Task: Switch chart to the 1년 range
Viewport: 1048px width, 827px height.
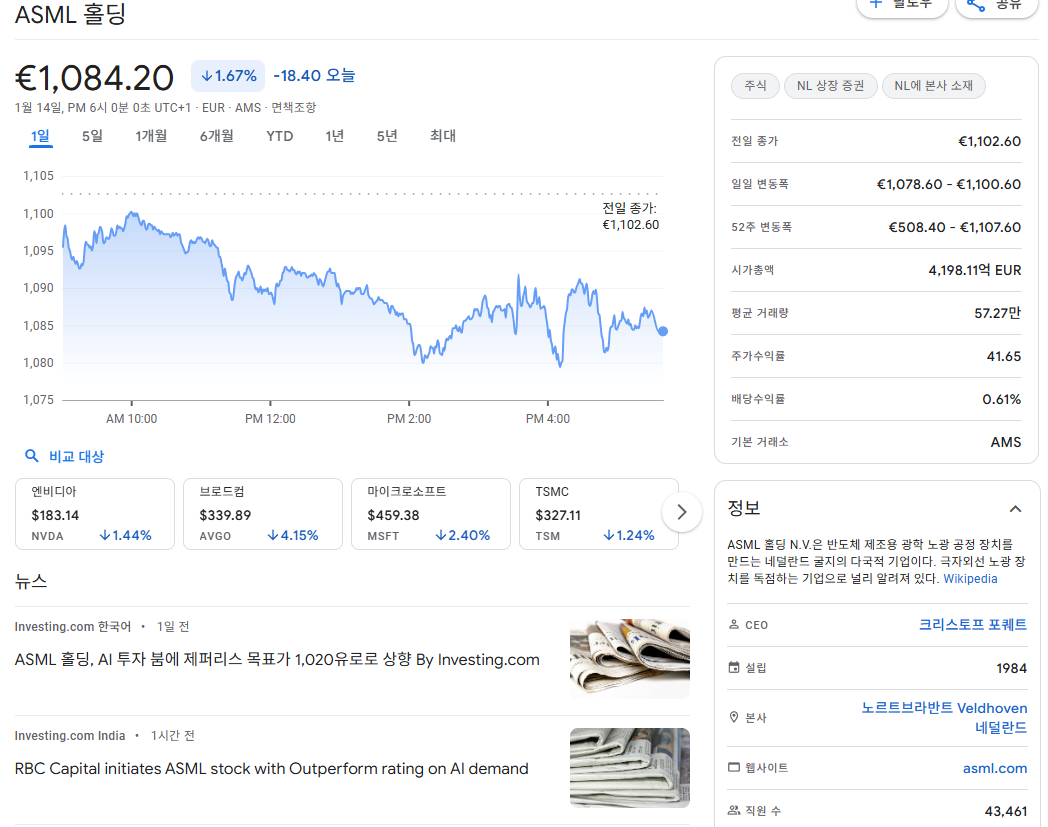Action: 334,136
